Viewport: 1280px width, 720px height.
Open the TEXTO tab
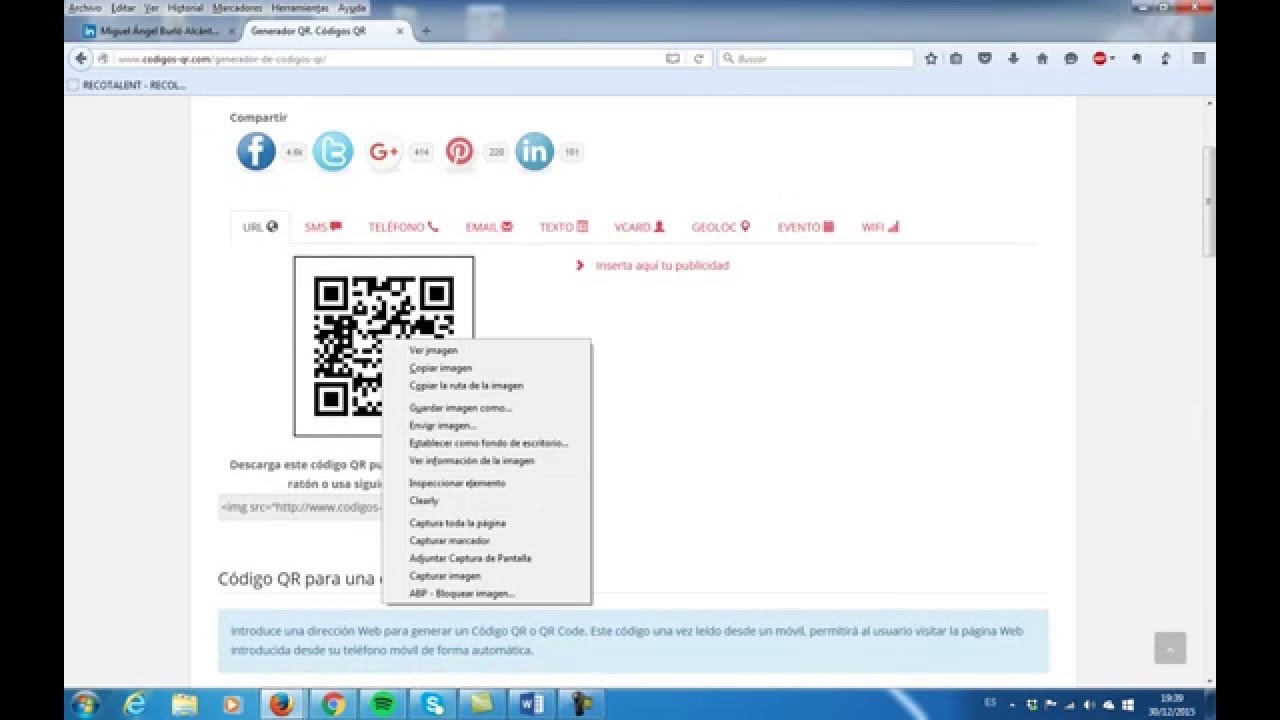[564, 227]
